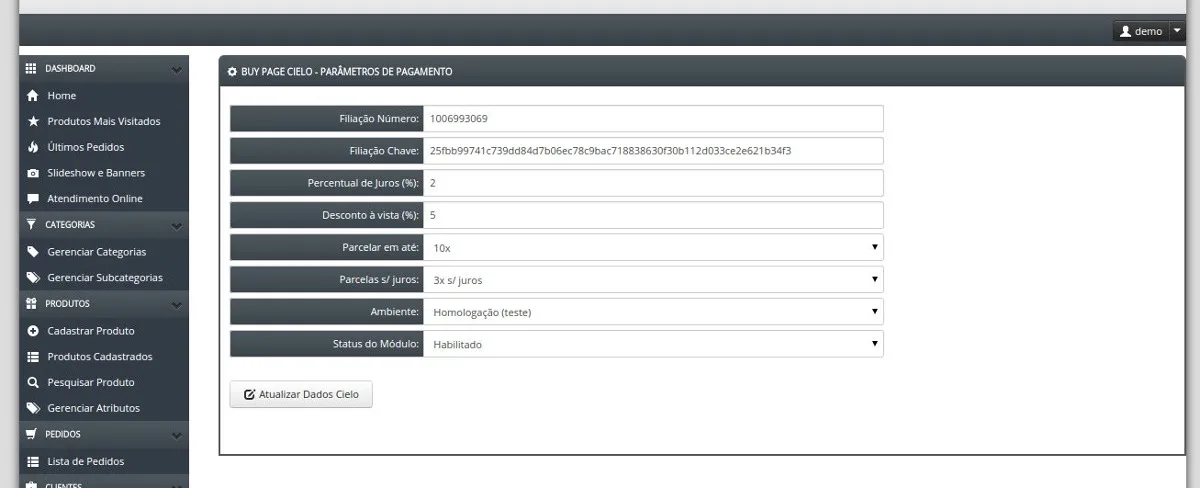This screenshot has width=1200, height=488.
Task: Click the user icon next to demo
Action: 1125,31
